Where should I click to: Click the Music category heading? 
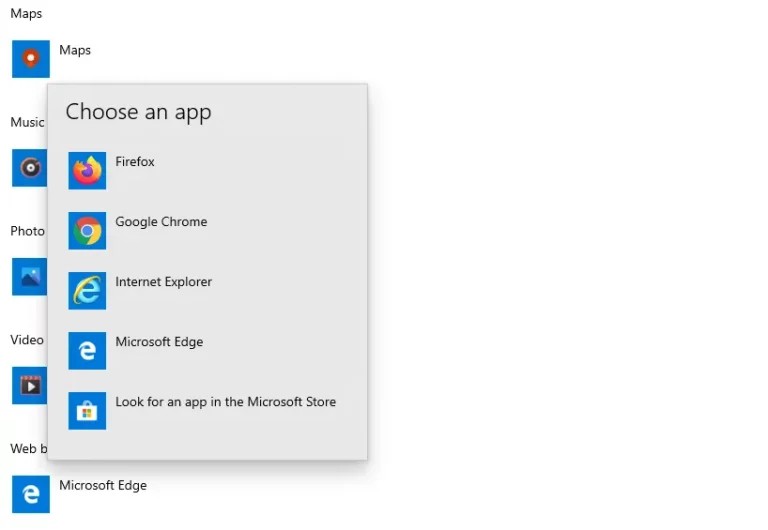click(x=27, y=122)
